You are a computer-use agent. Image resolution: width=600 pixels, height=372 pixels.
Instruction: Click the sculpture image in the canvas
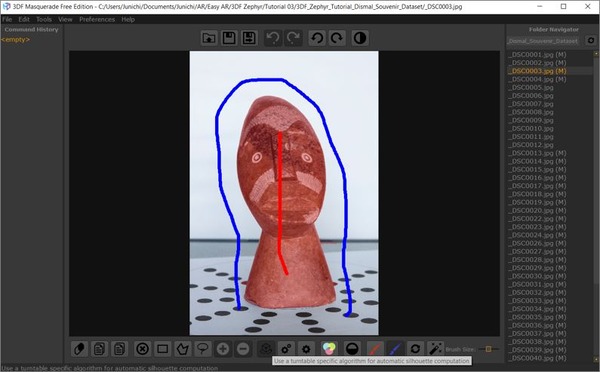pyautogui.click(x=284, y=193)
